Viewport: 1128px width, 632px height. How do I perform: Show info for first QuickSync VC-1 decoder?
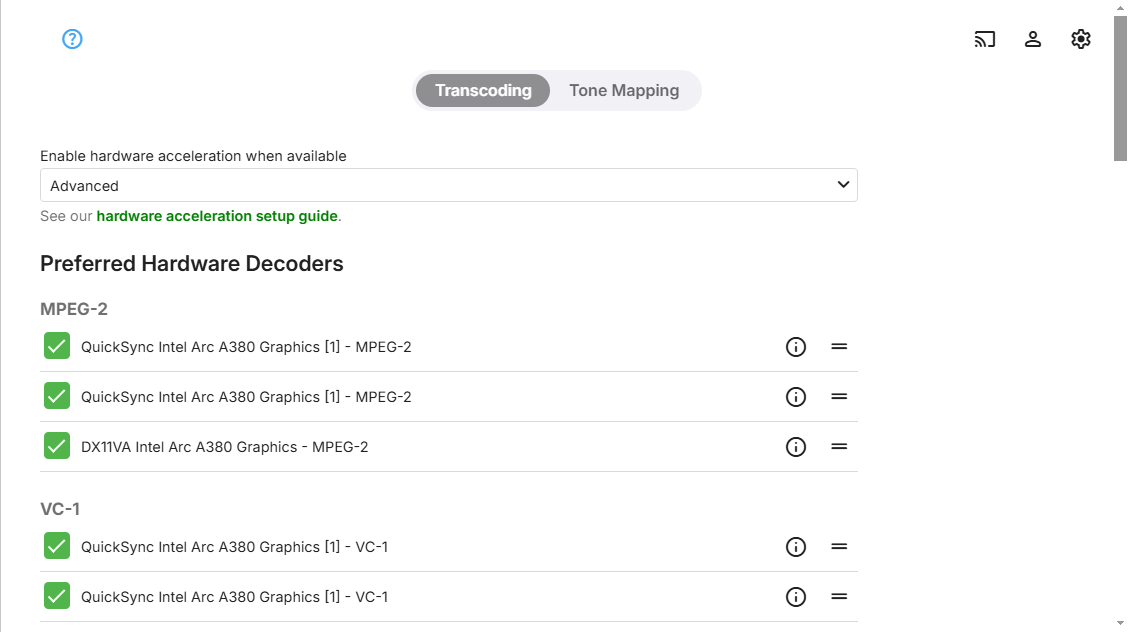796,547
